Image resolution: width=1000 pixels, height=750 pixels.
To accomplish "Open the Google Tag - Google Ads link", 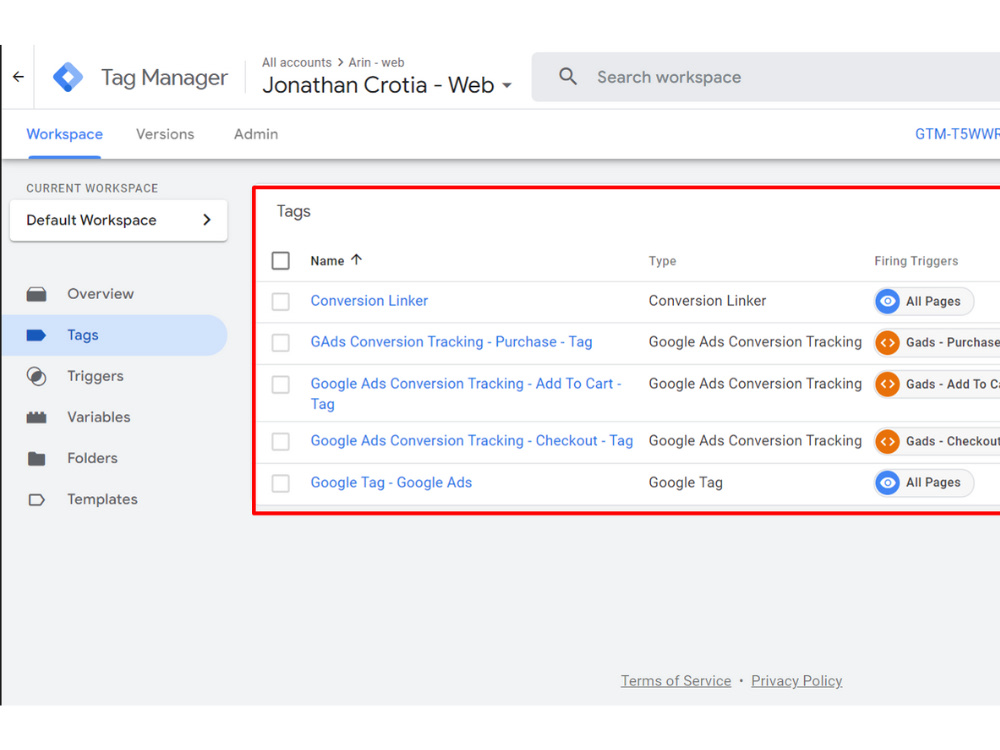I will pos(392,483).
